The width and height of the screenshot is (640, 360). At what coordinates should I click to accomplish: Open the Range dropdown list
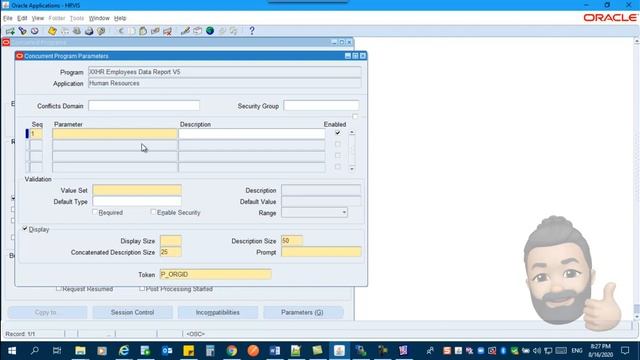click(x=344, y=212)
